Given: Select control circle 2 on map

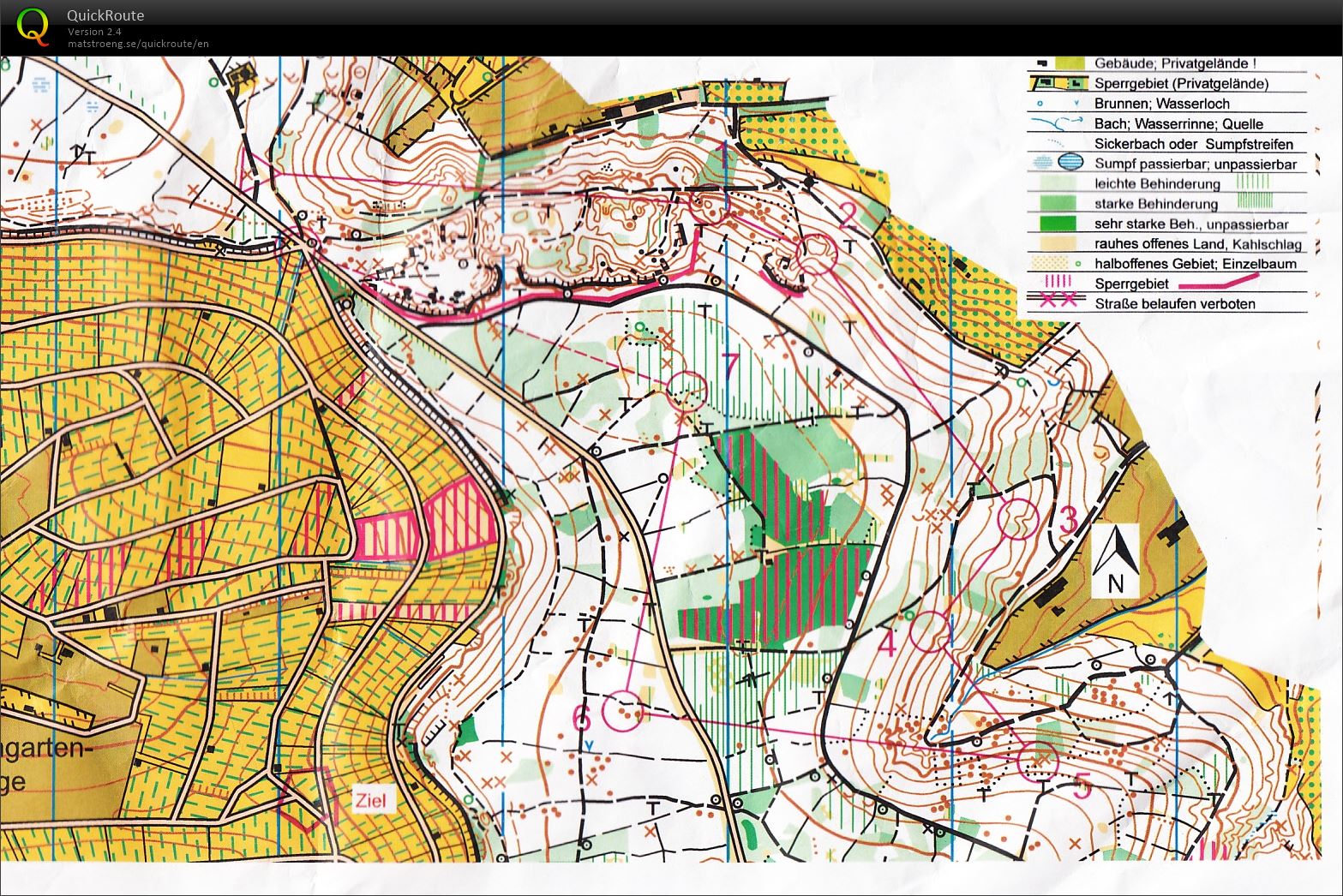Looking at the screenshot, I should (x=816, y=254).
